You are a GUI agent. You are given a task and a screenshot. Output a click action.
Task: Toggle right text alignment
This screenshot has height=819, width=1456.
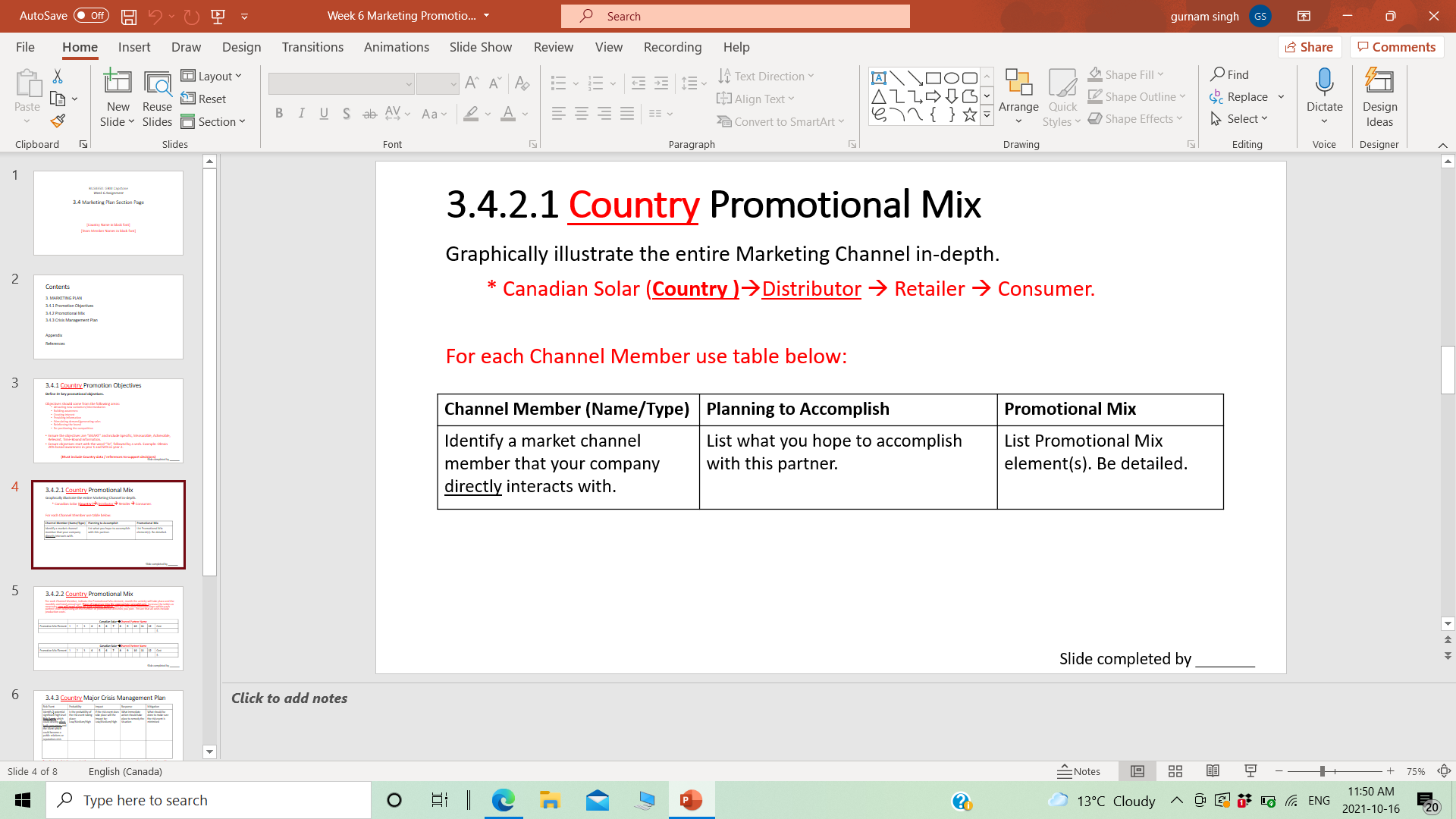pyautogui.click(x=604, y=114)
